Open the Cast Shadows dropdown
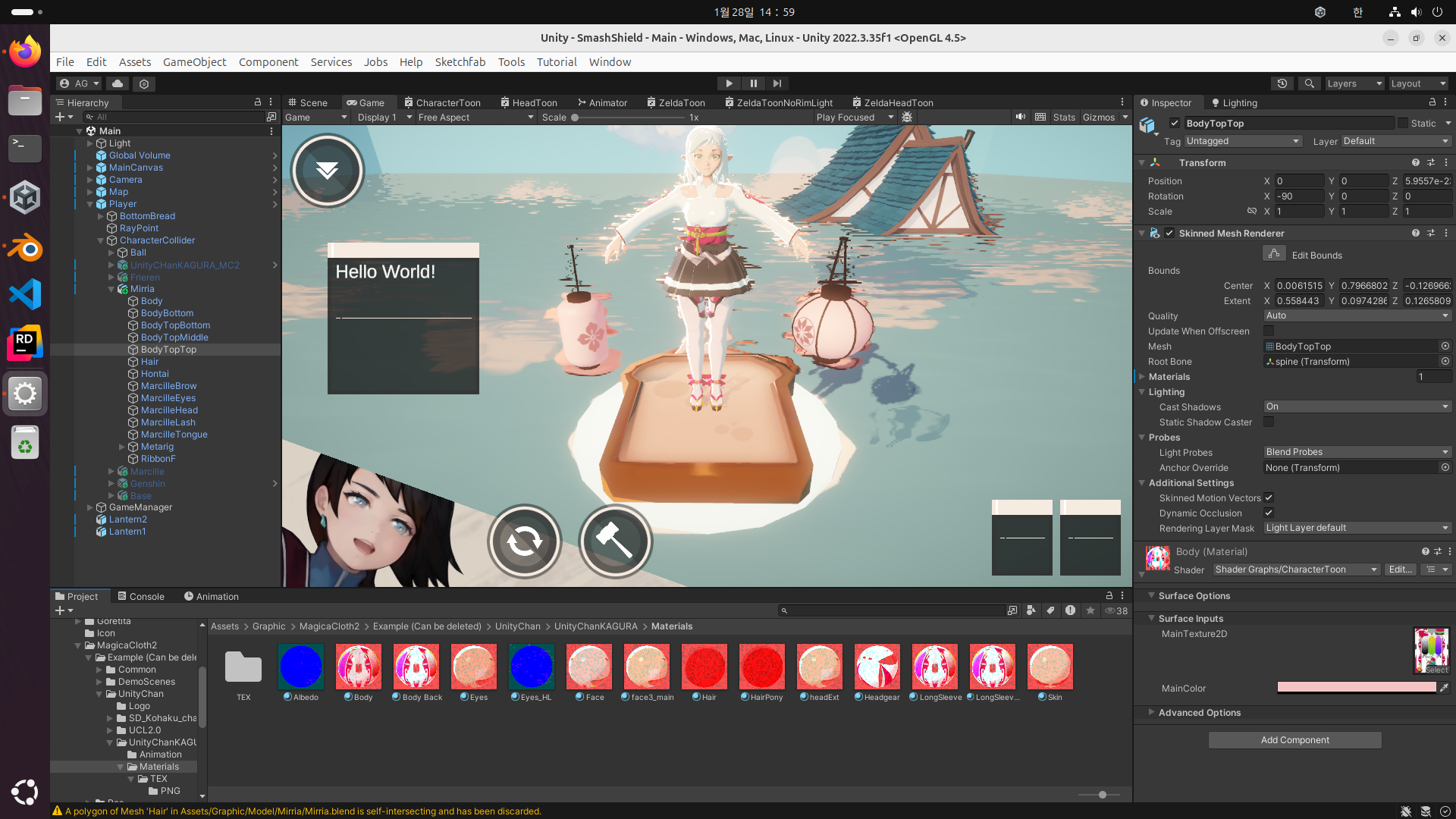 [1357, 406]
